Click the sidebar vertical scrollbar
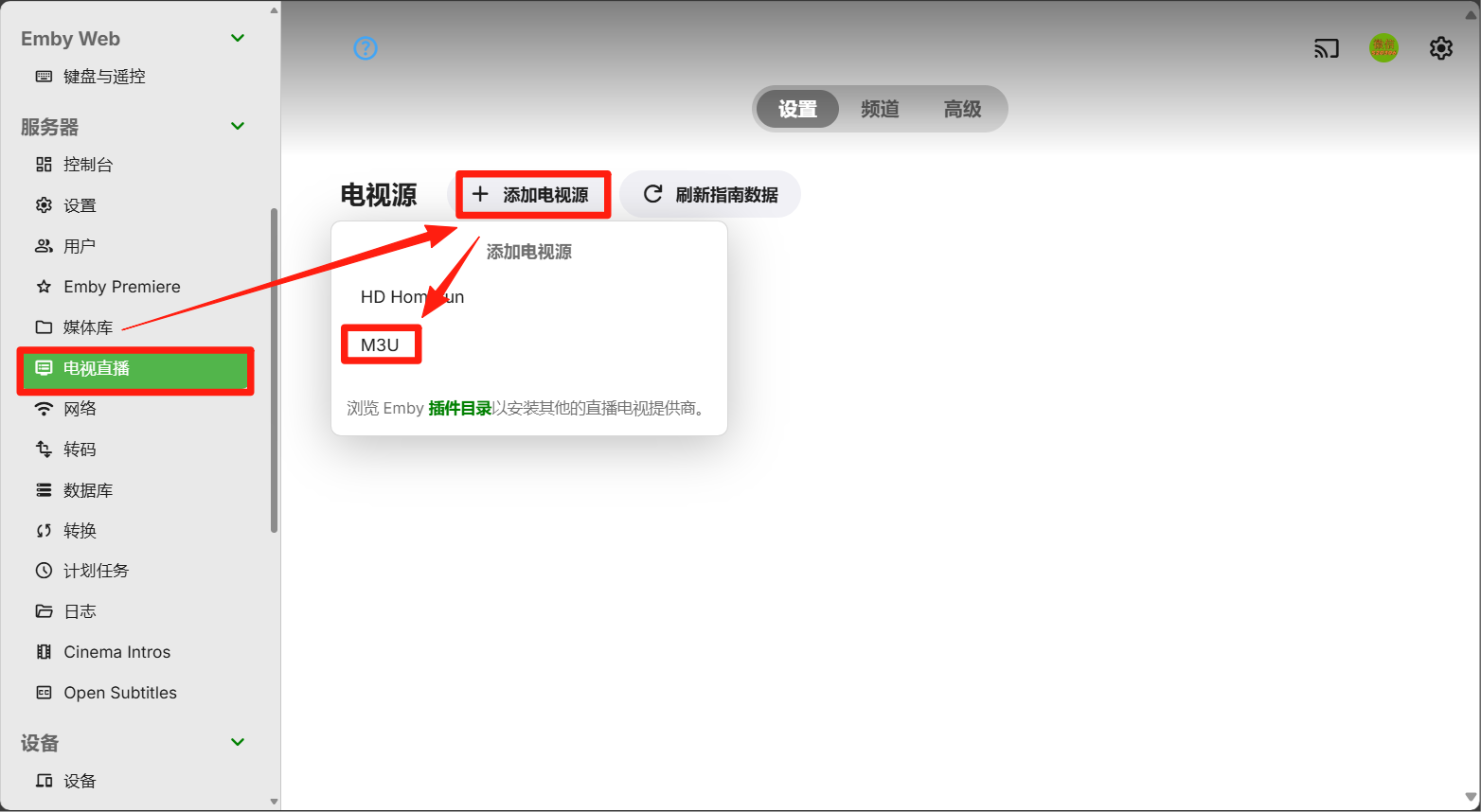The width and height of the screenshot is (1481, 812). pos(274,369)
